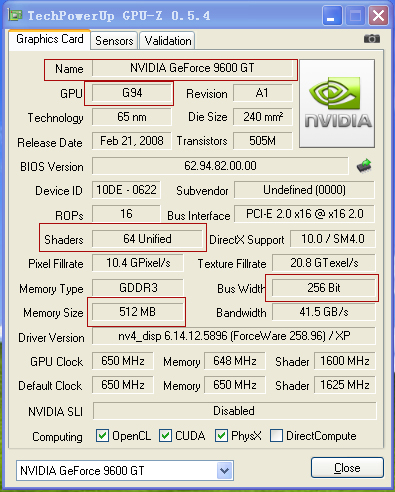Open the Validation tab
The image size is (395, 492).
tap(168, 41)
